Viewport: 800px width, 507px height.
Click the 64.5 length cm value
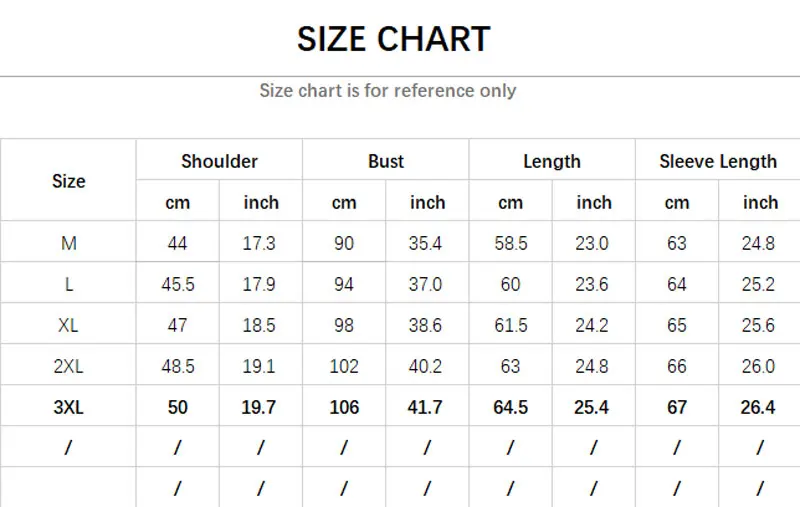(511, 407)
